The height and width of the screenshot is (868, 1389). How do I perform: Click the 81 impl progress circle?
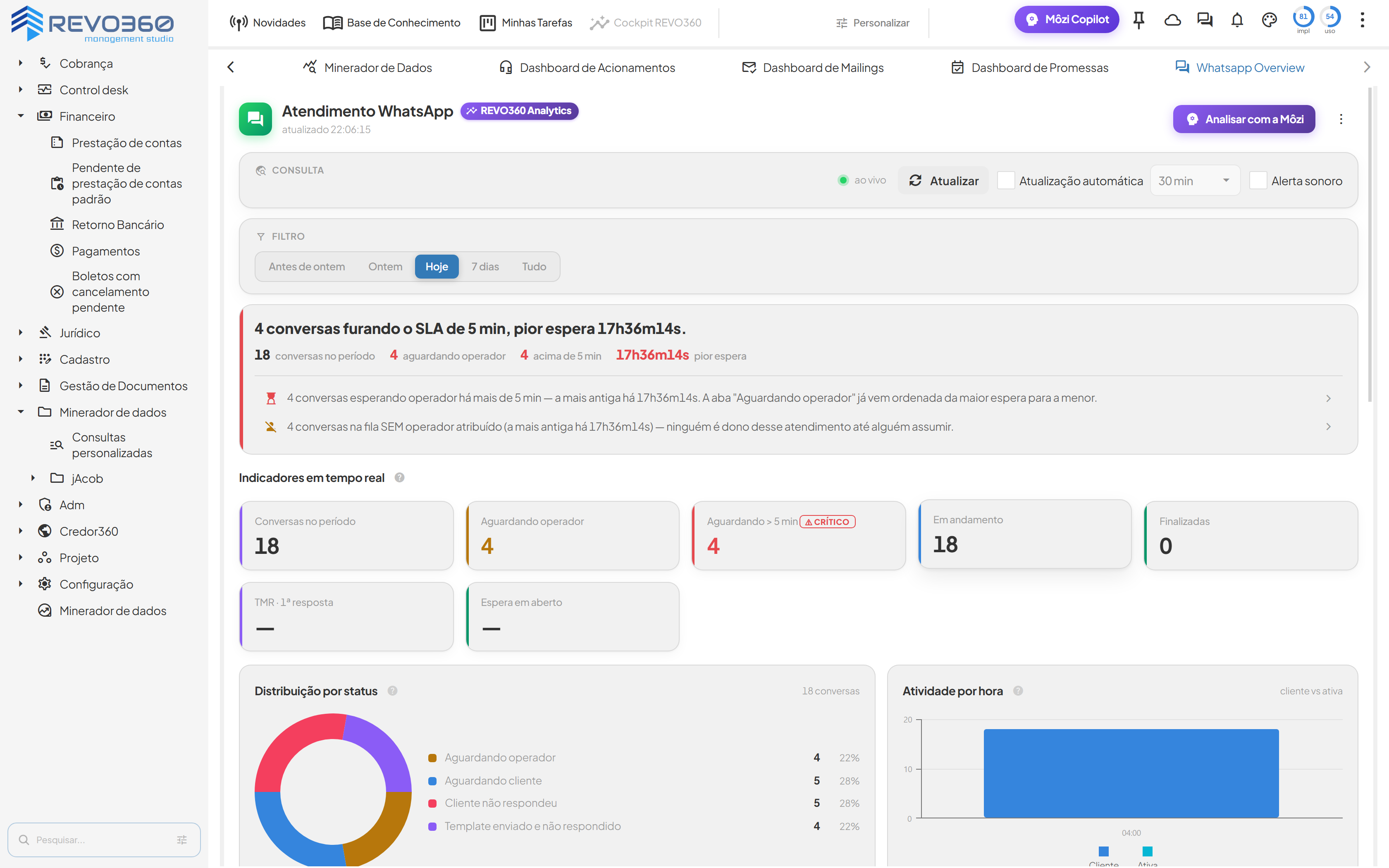pos(1303,17)
